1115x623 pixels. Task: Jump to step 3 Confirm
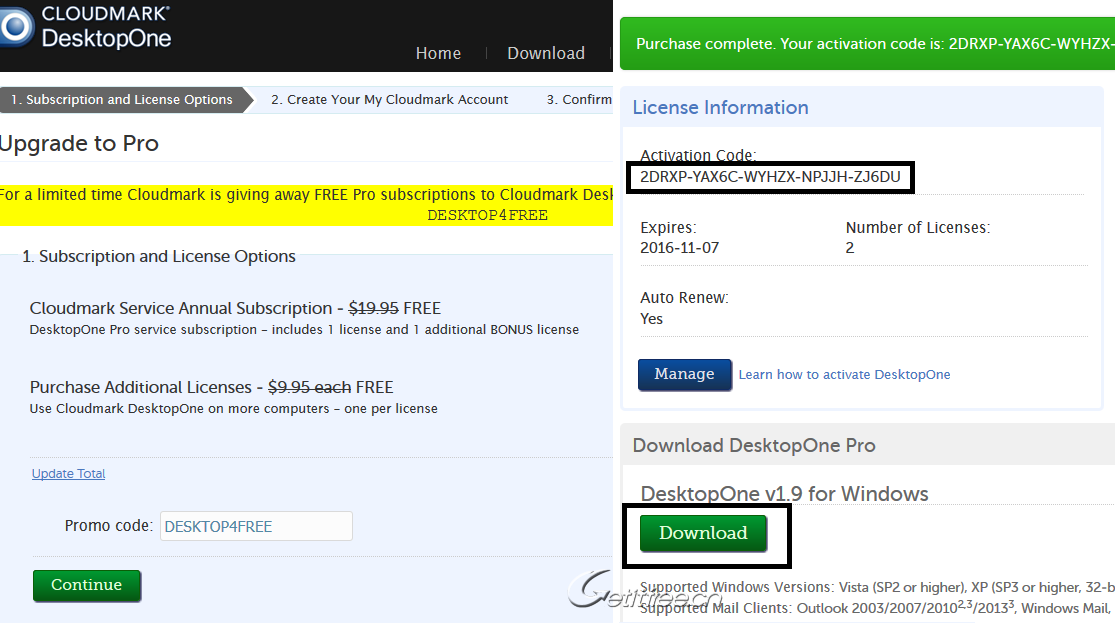tap(579, 100)
